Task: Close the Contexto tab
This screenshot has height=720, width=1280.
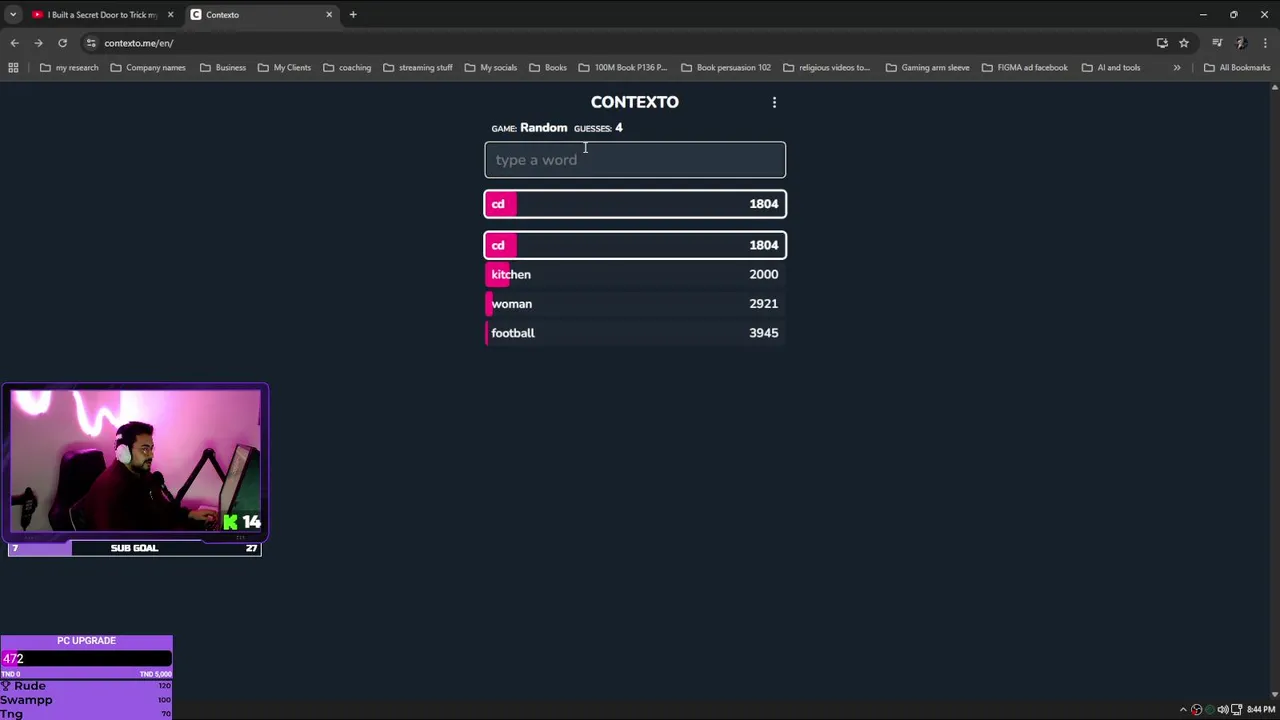Action: point(329,15)
